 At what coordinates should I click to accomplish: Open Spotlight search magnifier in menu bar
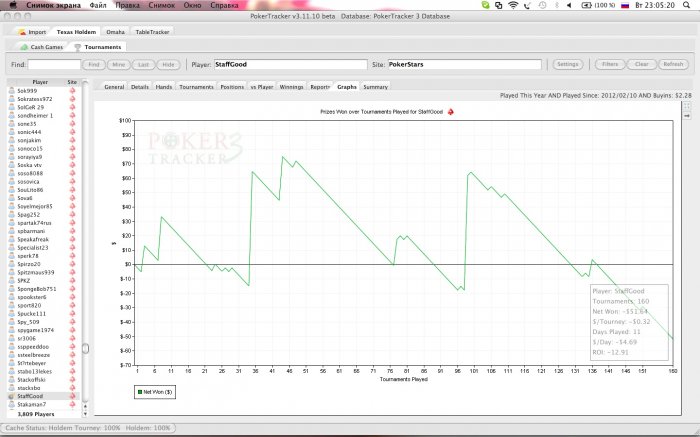click(x=687, y=5)
